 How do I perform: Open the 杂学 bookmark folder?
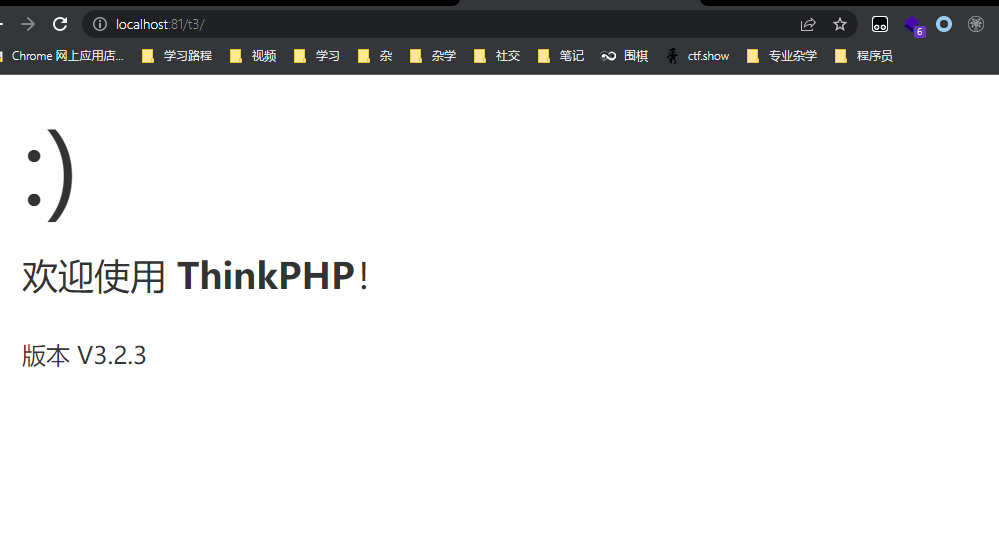click(x=433, y=56)
